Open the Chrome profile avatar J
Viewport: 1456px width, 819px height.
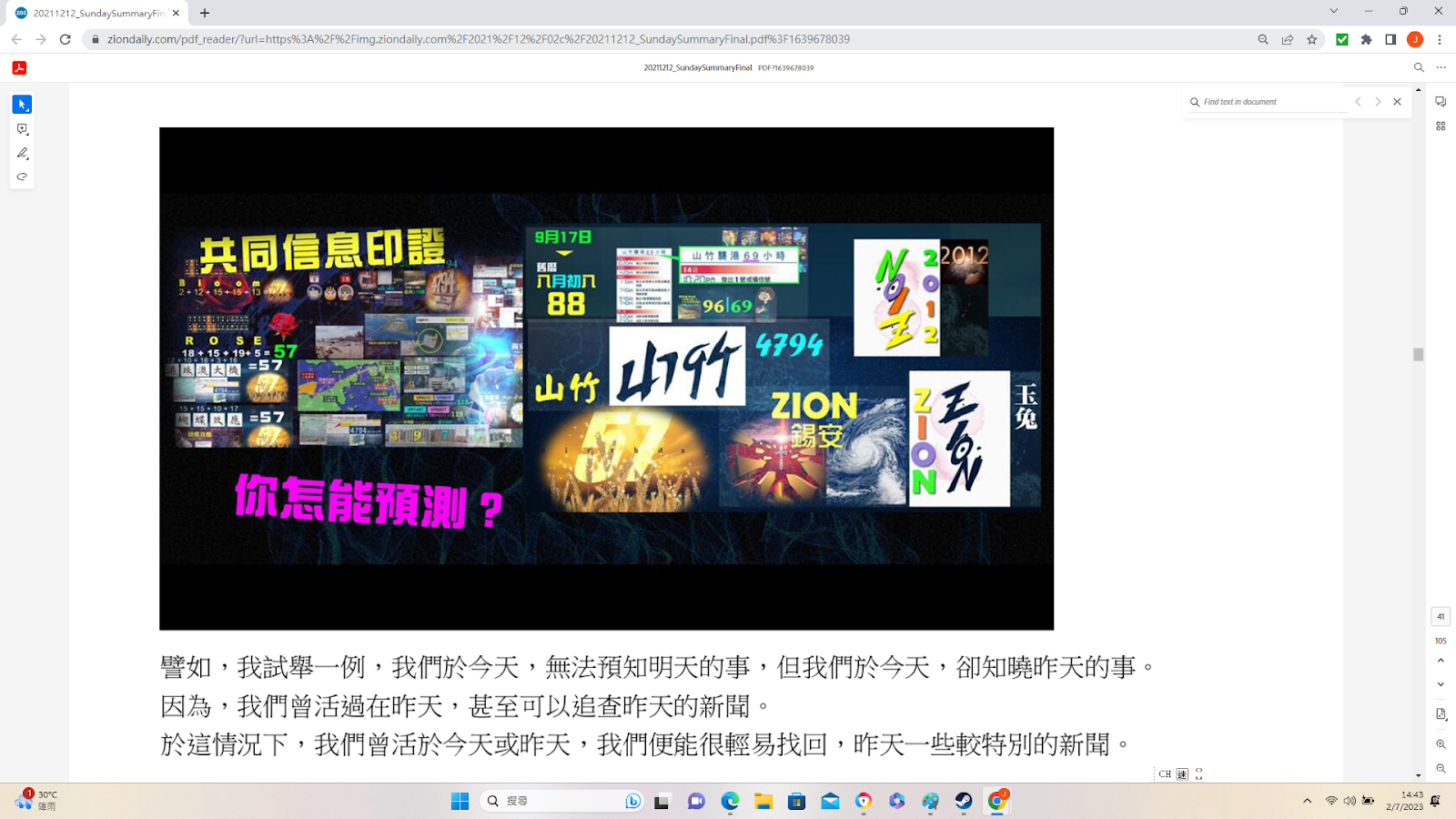[1415, 39]
